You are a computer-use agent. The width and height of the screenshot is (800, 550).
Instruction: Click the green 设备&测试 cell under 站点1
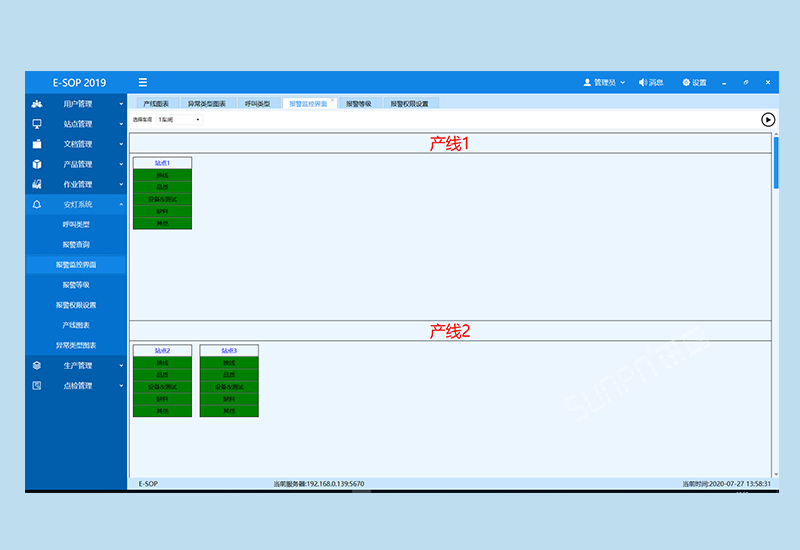click(162, 199)
